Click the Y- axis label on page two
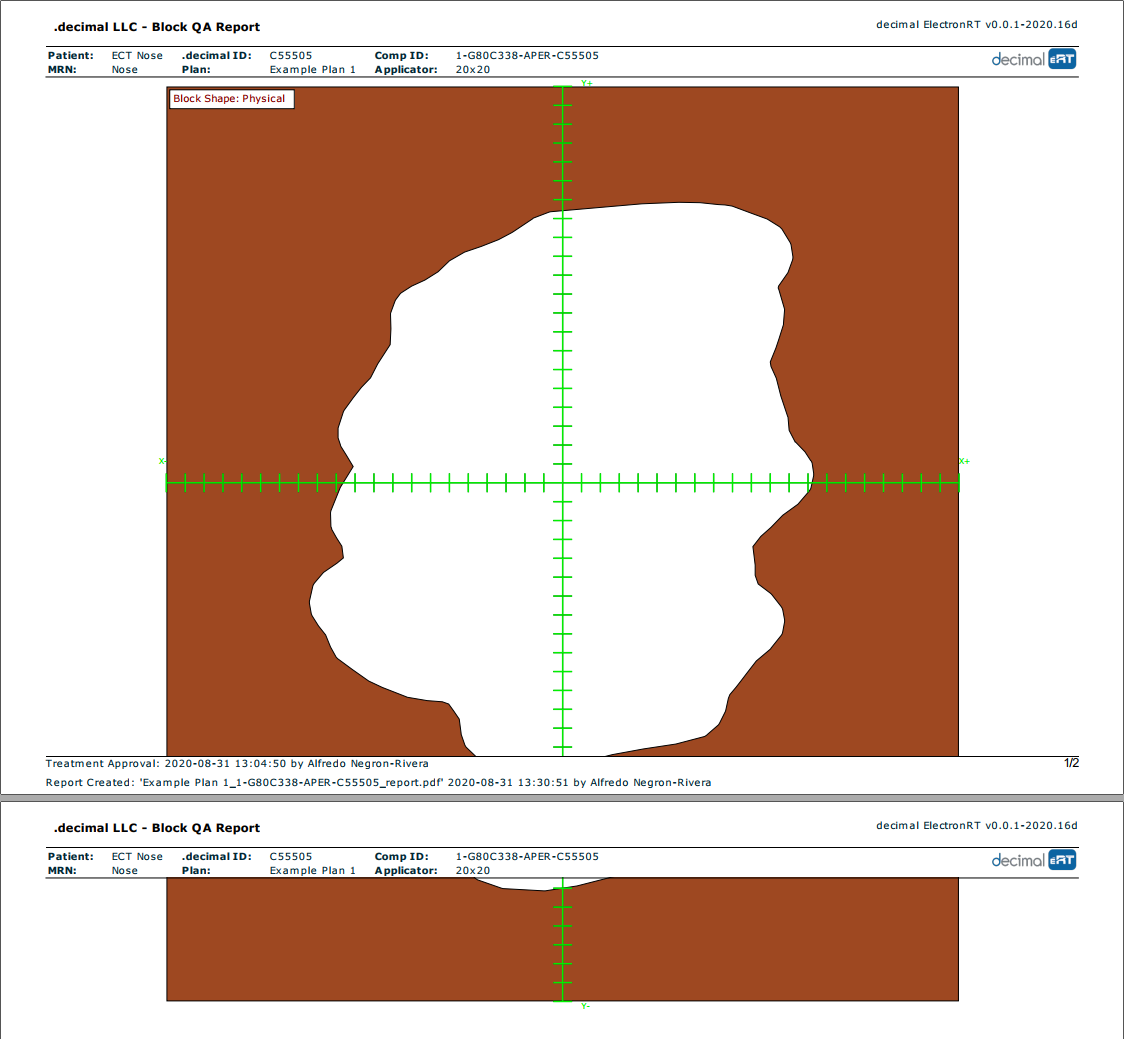Image resolution: width=1124 pixels, height=1039 pixels. pyautogui.click(x=586, y=1006)
